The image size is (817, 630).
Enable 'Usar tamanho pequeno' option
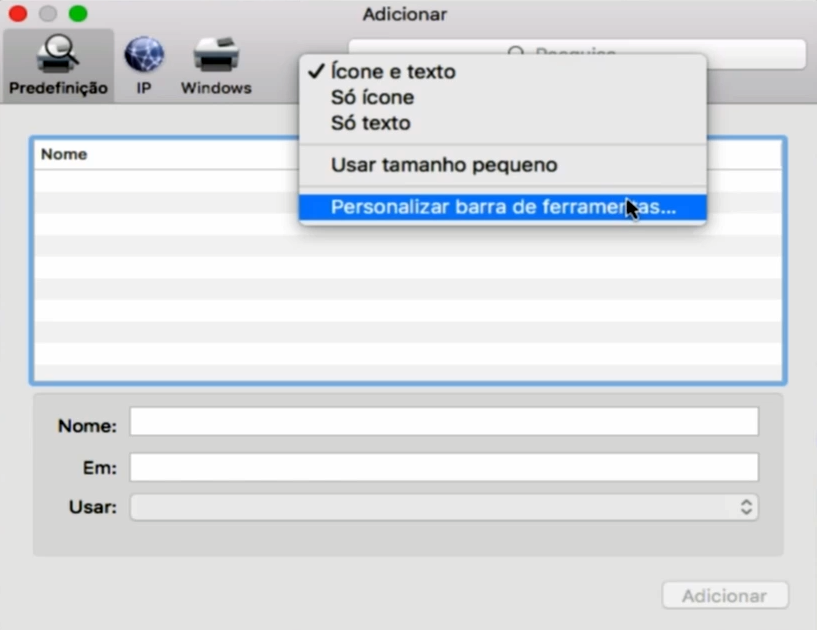pos(444,165)
